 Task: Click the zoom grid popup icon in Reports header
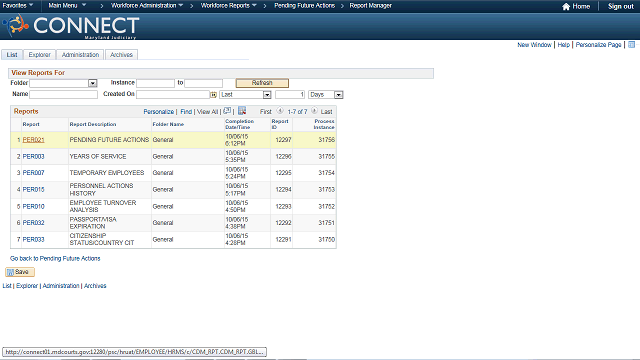[x=227, y=111]
